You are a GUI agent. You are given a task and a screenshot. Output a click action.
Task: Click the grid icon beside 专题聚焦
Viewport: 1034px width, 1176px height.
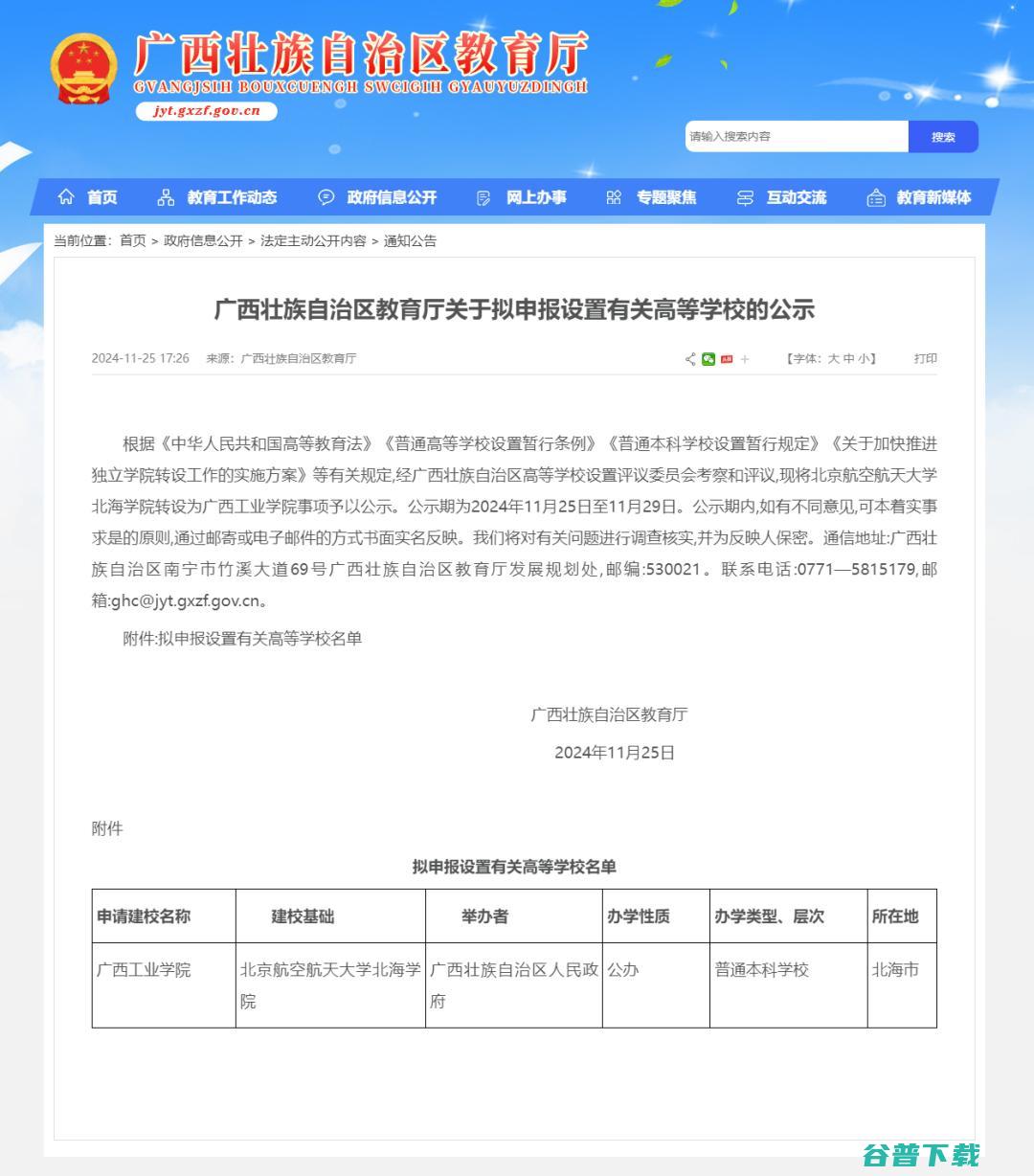click(614, 197)
